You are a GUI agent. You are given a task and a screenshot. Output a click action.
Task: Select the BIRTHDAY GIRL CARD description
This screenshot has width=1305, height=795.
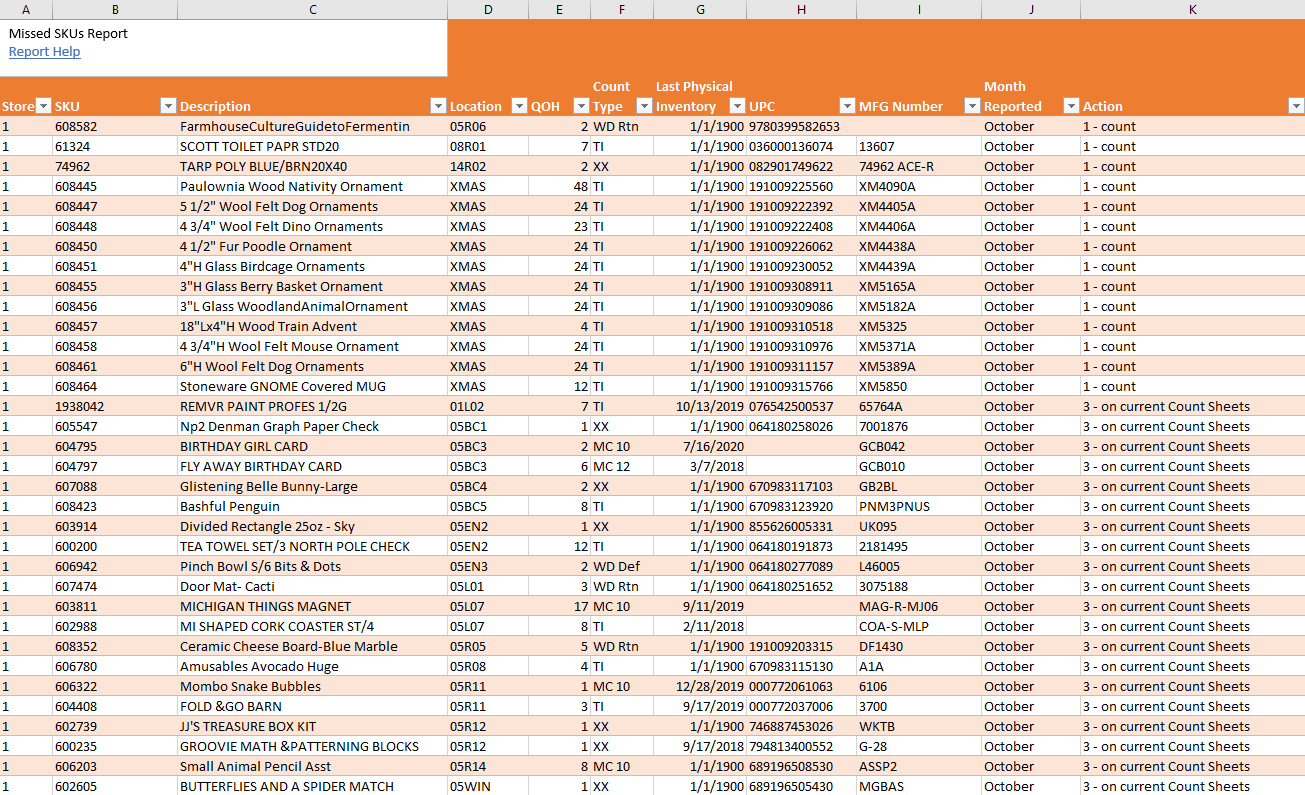click(x=313, y=446)
